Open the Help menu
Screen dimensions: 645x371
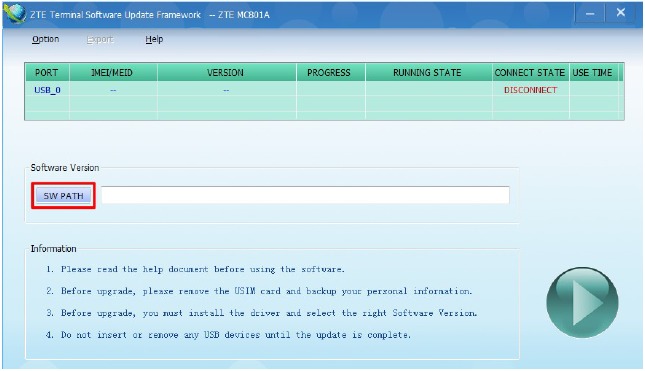click(154, 39)
